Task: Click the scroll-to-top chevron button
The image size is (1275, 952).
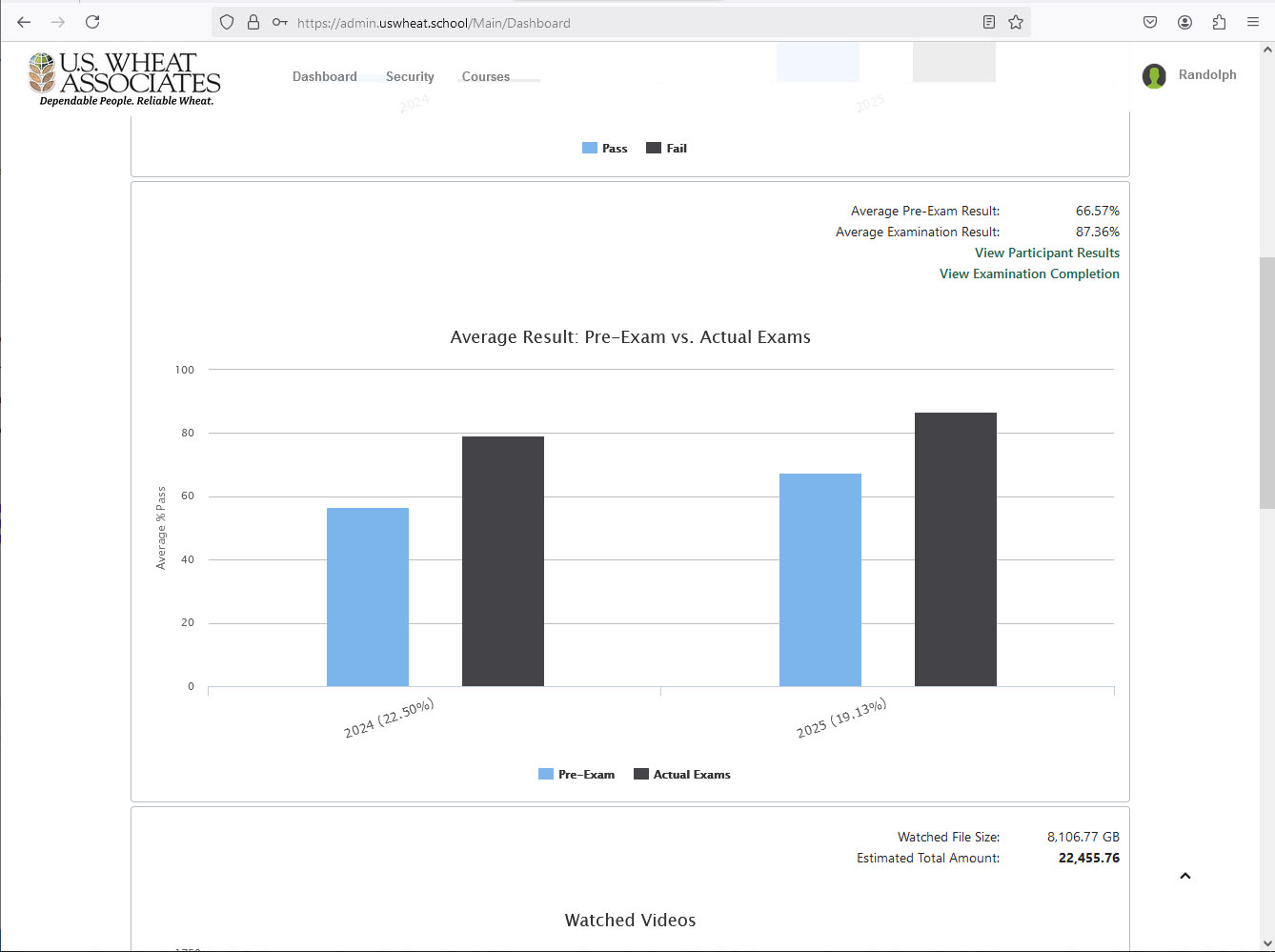Action: click(1185, 876)
